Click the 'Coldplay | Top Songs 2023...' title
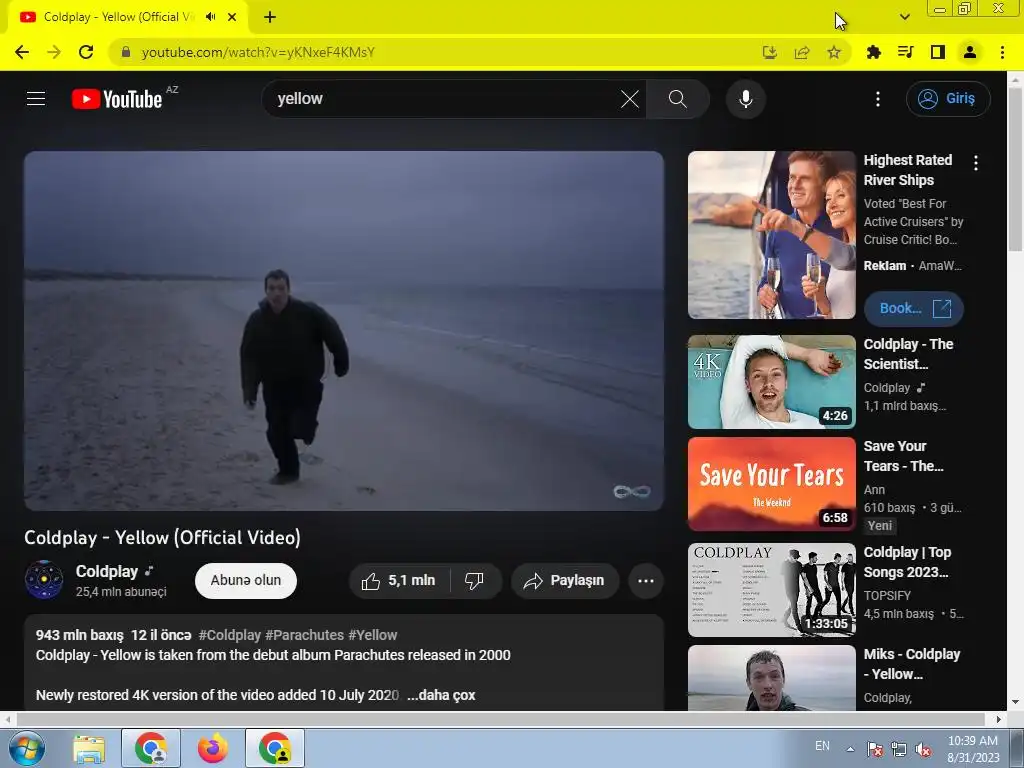Image resolution: width=1024 pixels, height=768 pixels. coord(907,562)
